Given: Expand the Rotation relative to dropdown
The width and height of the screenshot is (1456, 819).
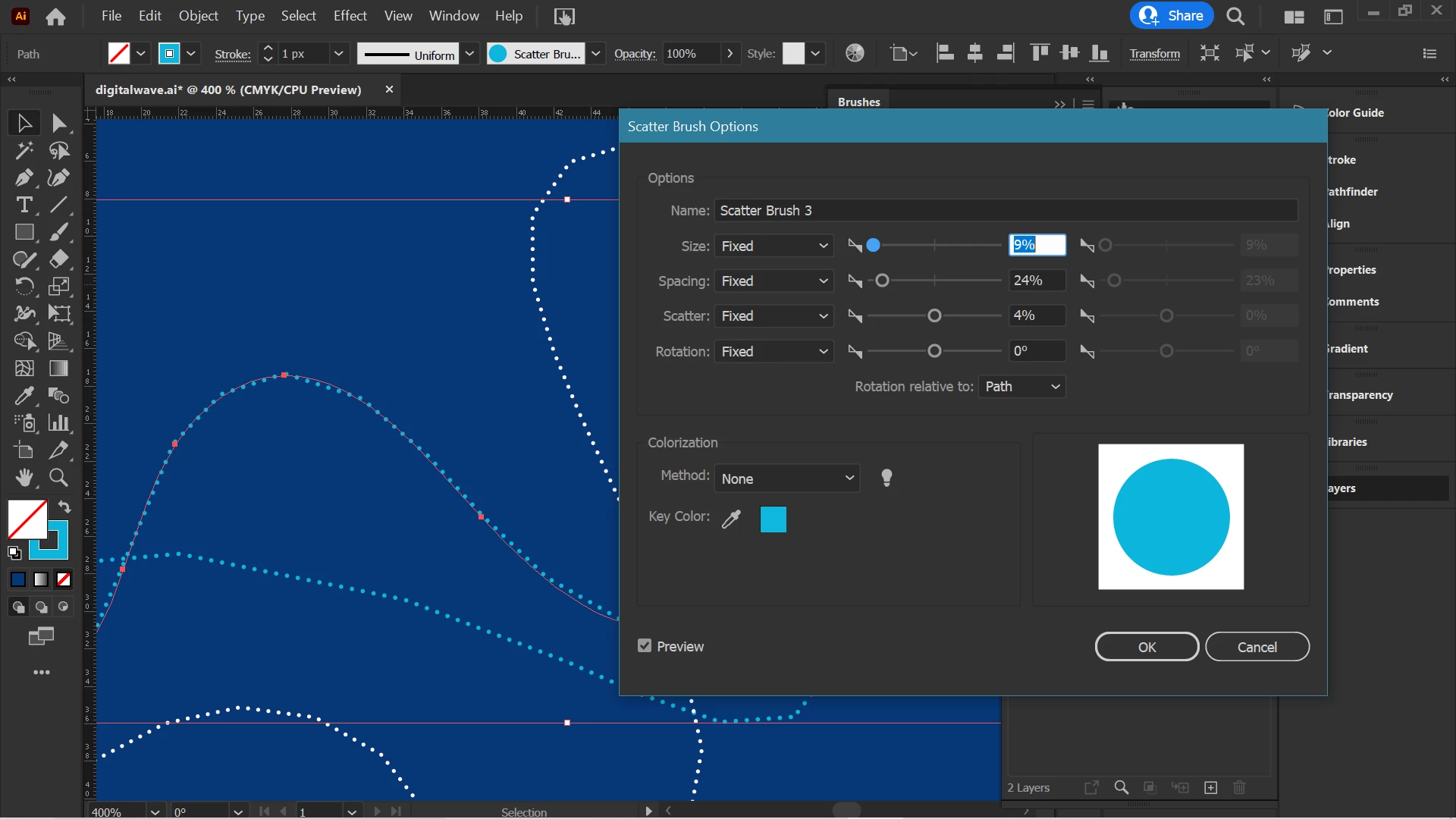Looking at the screenshot, I should (x=1021, y=387).
